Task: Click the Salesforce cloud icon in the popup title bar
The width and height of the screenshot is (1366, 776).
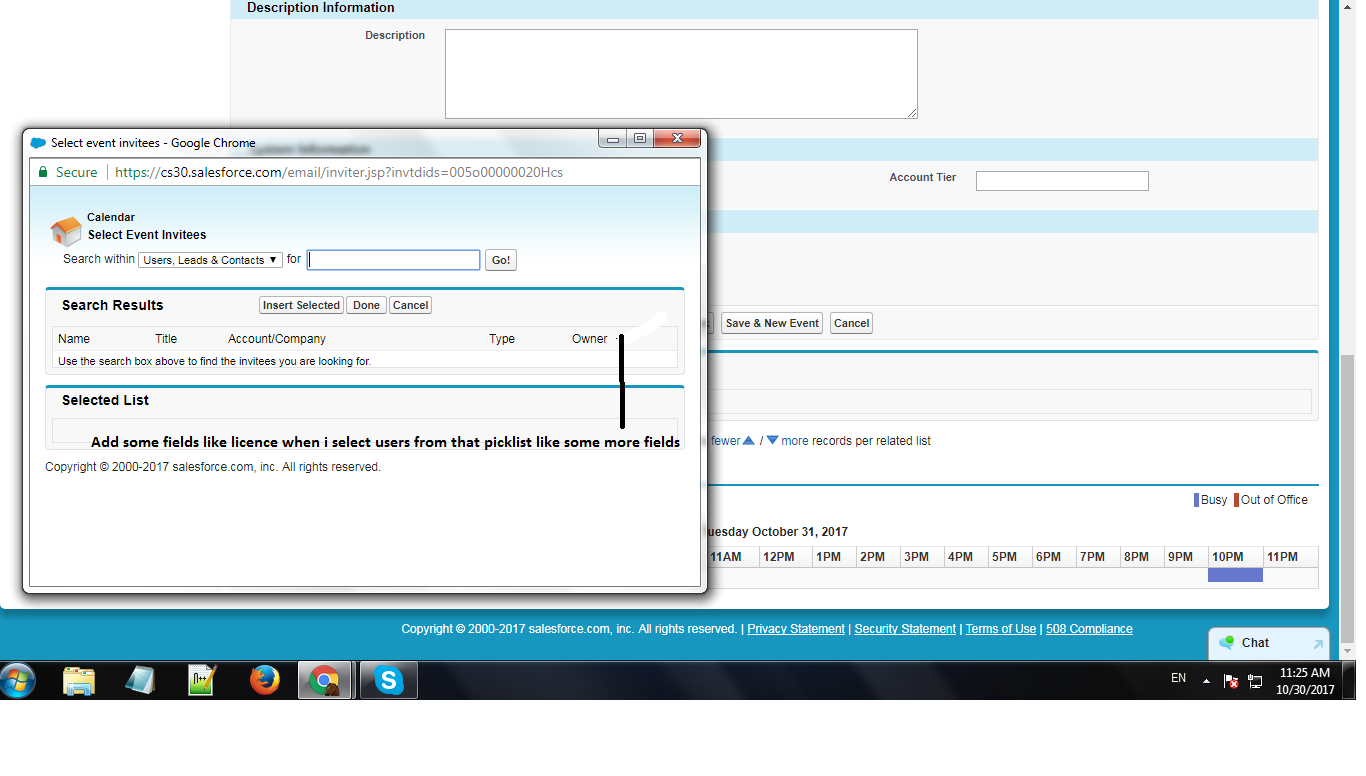Action: click(x=38, y=143)
